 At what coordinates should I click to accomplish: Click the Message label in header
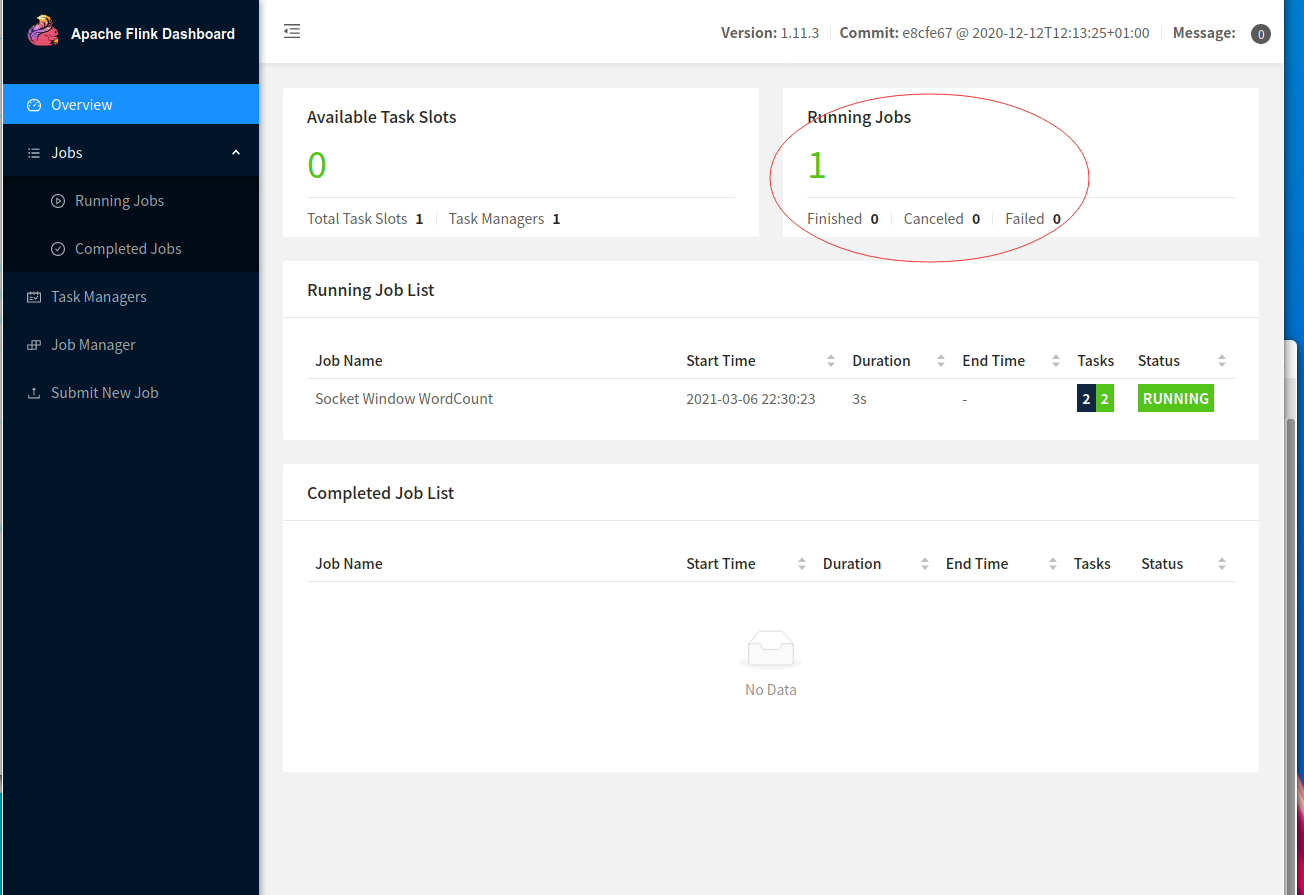[x=1204, y=33]
